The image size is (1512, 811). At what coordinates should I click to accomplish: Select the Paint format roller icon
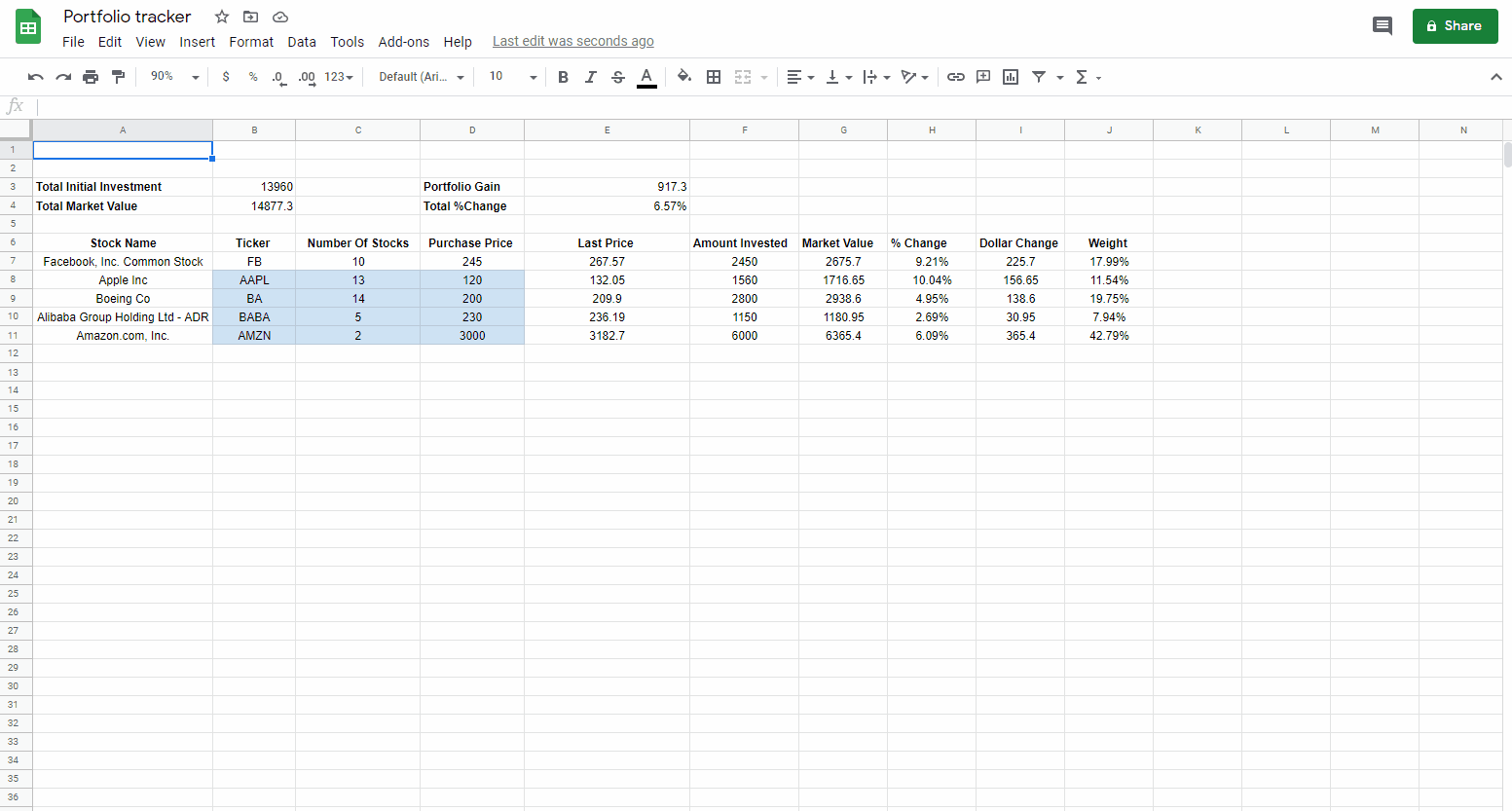coord(118,77)
